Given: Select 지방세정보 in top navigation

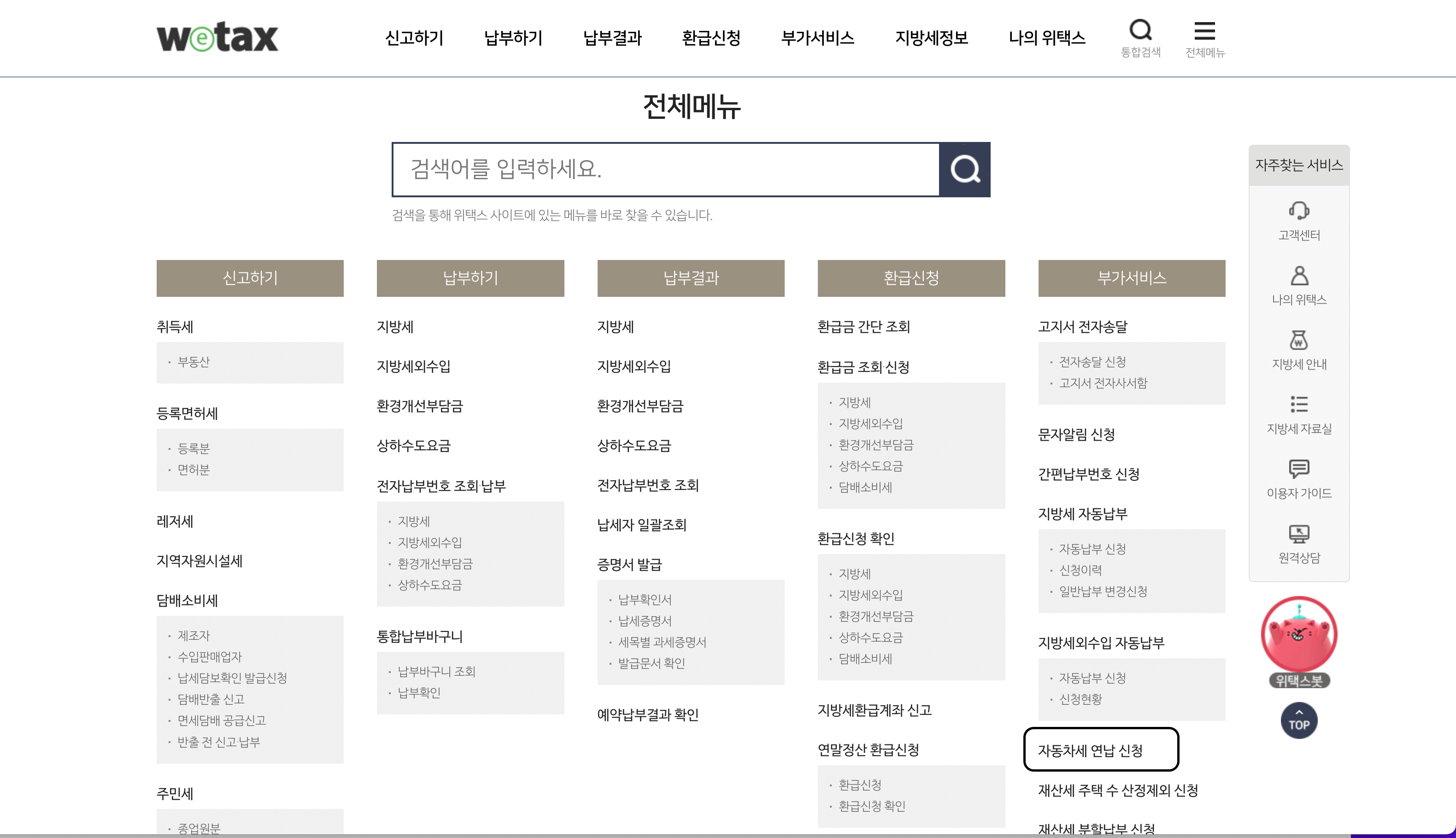Looking at the screenshot, I should [931, 38].
